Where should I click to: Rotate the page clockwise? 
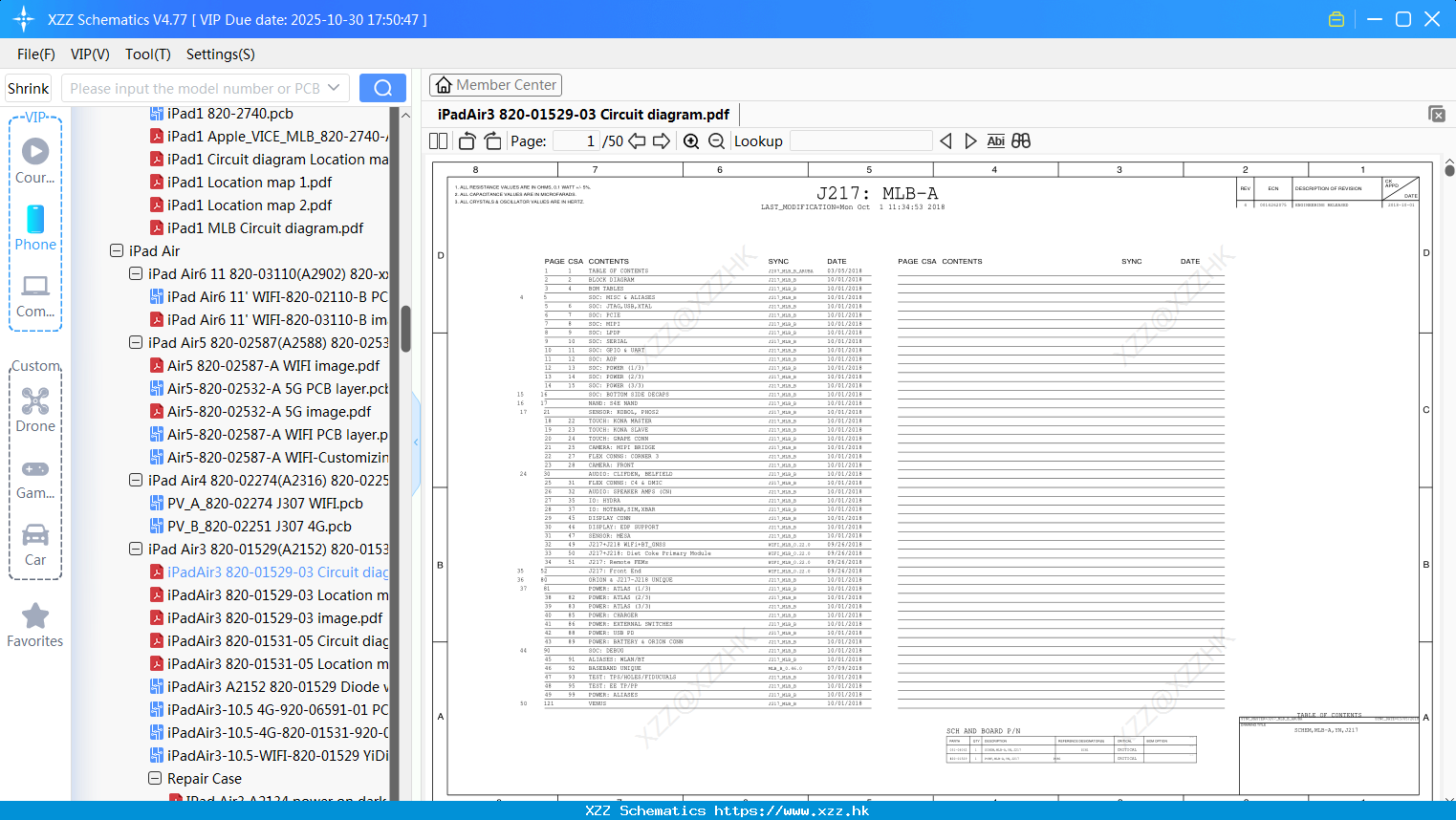pyautogui.click(x=492, y=141)
